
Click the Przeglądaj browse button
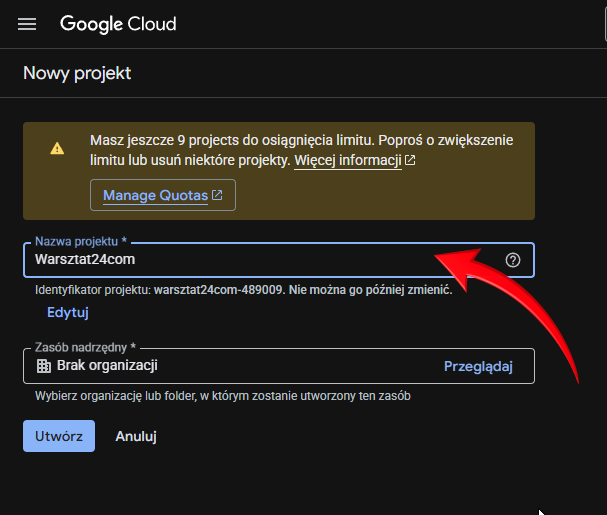point(478,366)
